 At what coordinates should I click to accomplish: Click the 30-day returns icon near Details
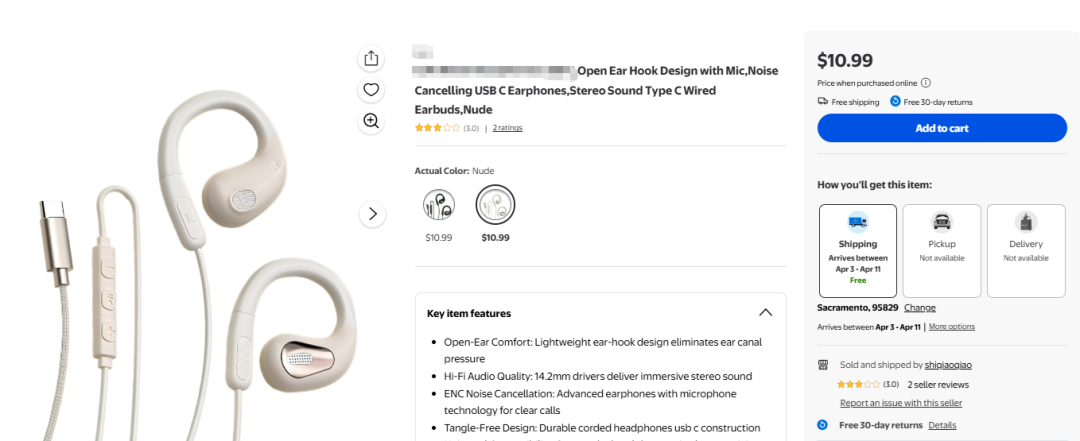pos(823,425)
